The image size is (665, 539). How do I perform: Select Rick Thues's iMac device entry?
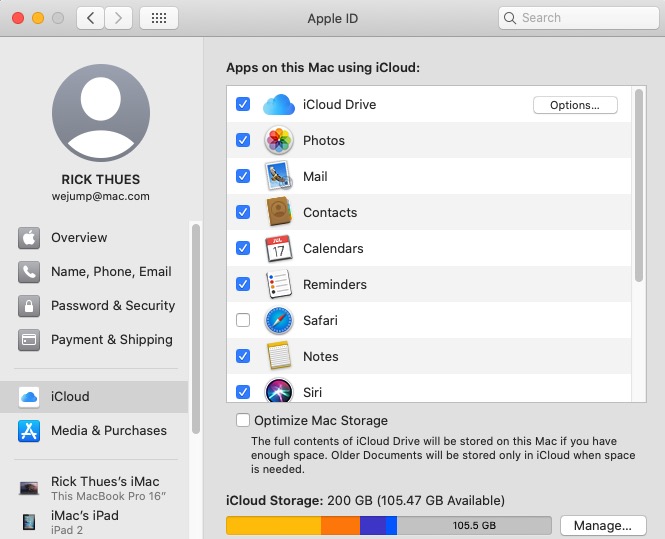coord(94,488)
